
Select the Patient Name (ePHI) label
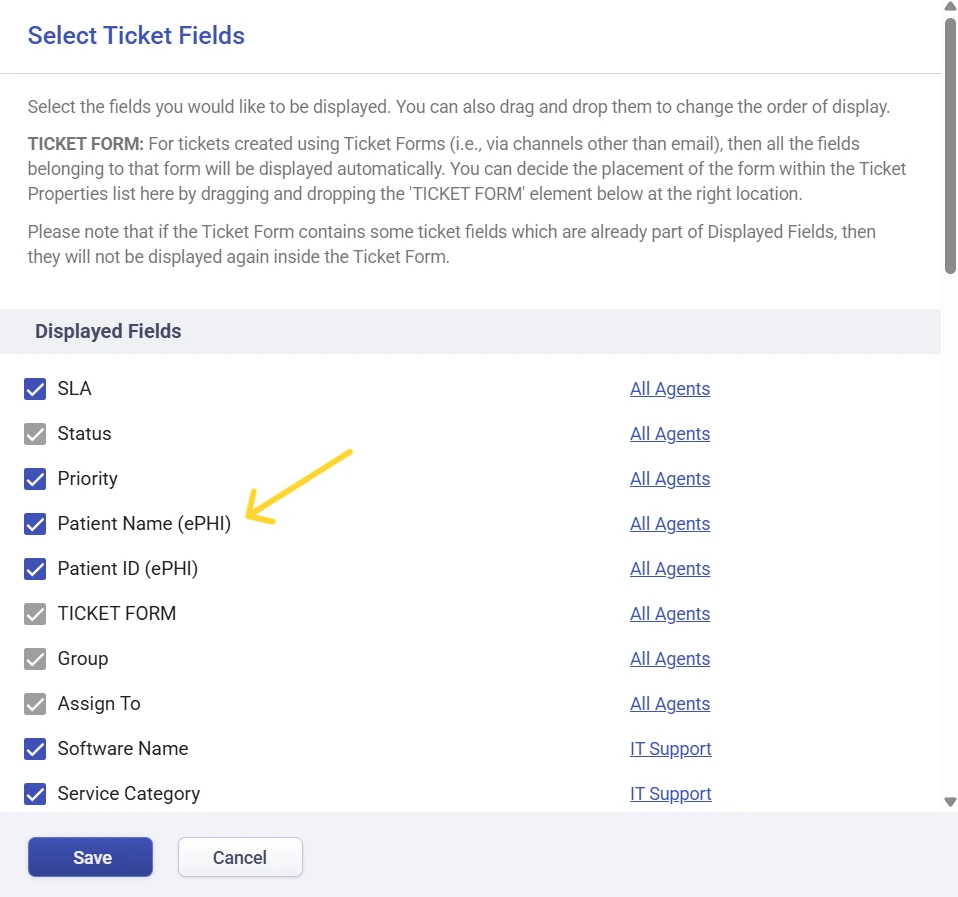point(144,524)
